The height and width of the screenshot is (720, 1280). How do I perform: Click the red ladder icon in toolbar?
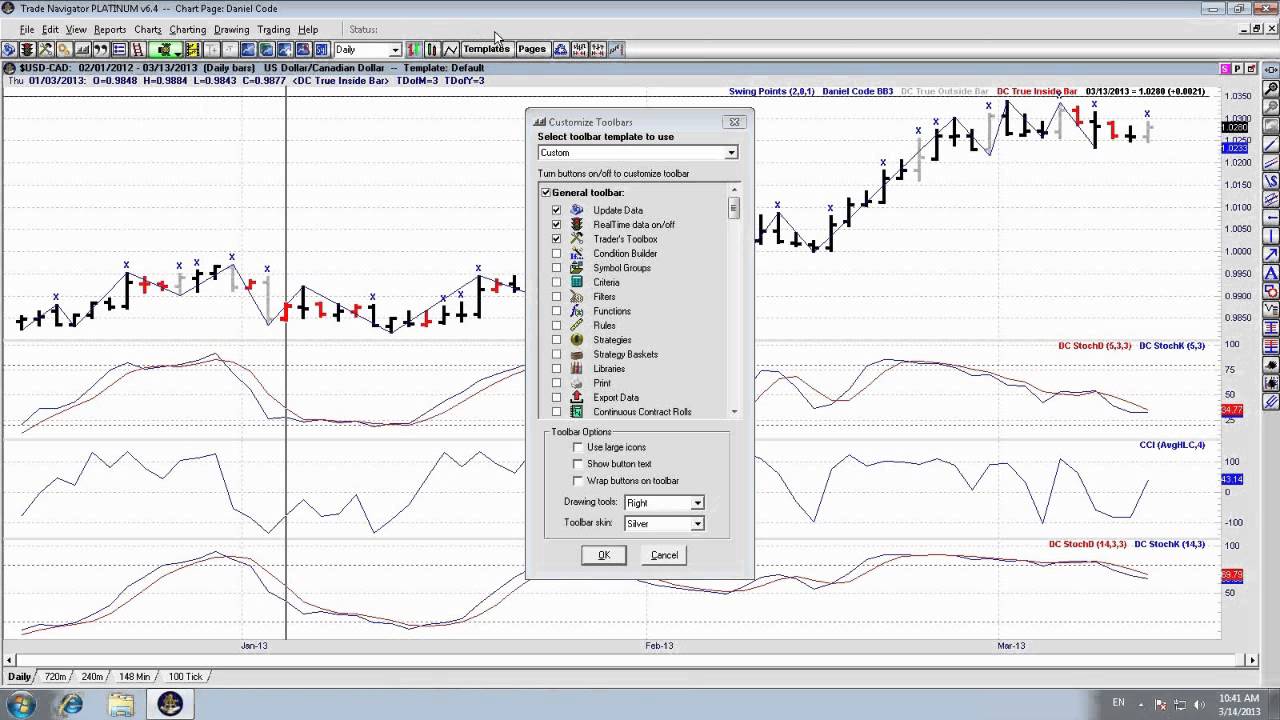137,49
